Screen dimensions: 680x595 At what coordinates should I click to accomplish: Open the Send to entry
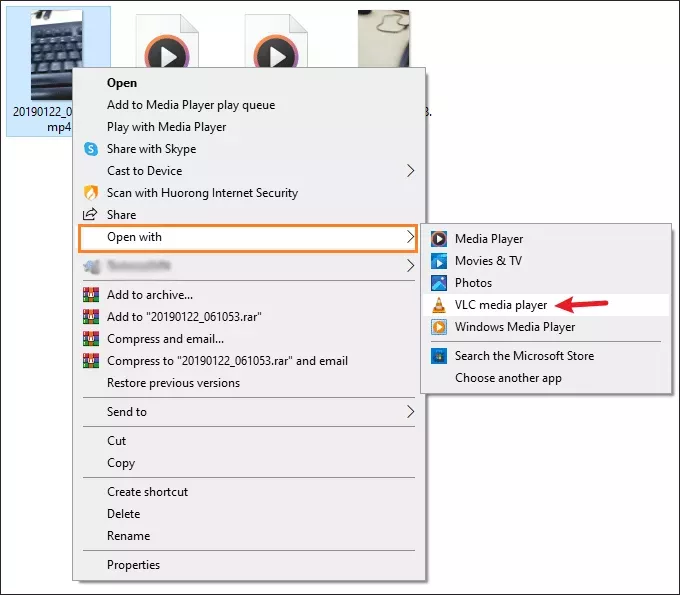pos(248,412)
